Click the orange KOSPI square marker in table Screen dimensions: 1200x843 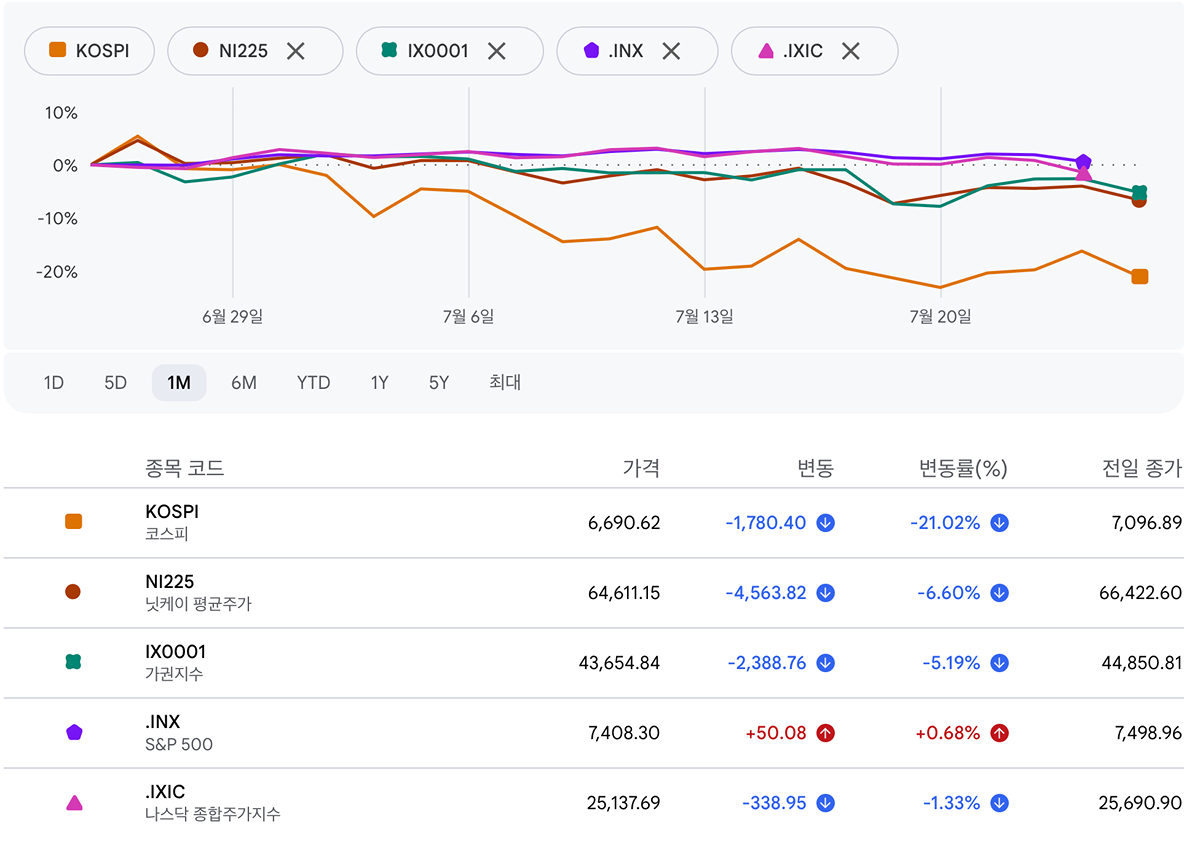[73, 522]
